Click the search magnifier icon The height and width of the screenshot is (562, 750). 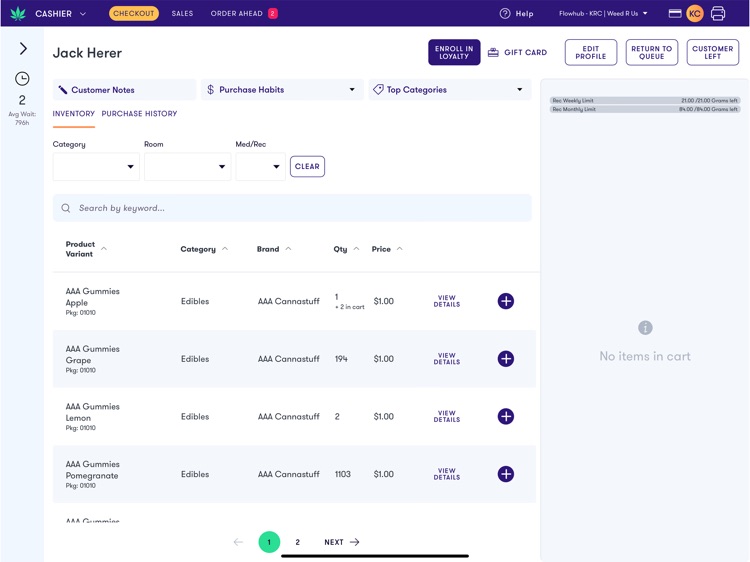[x=66, y=208]
